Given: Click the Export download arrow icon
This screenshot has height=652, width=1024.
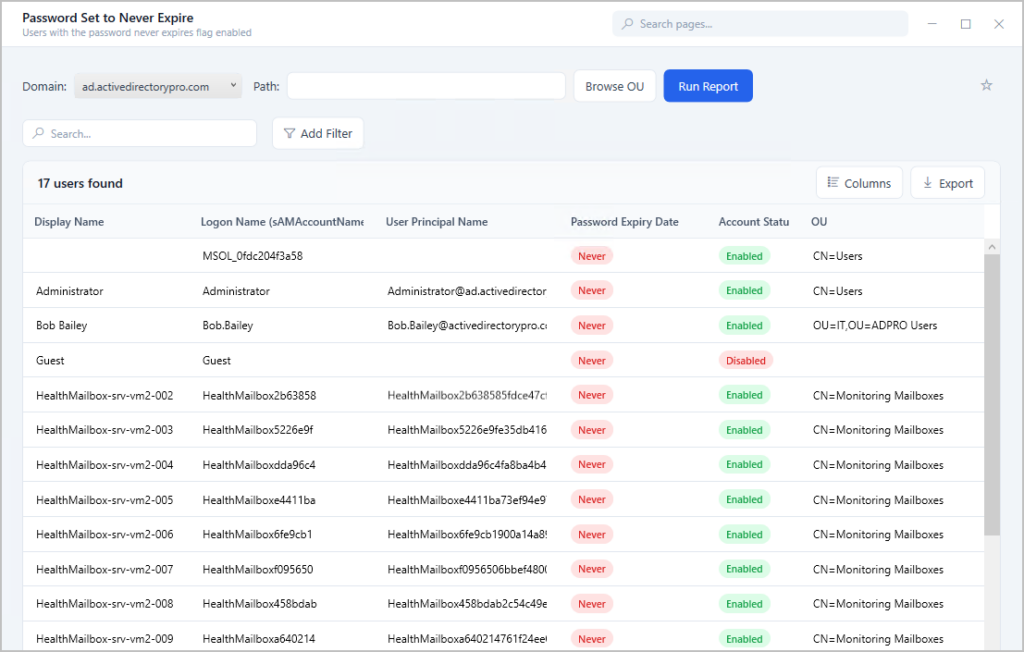Looking at the screenshot, I should [x=927, y=183].
